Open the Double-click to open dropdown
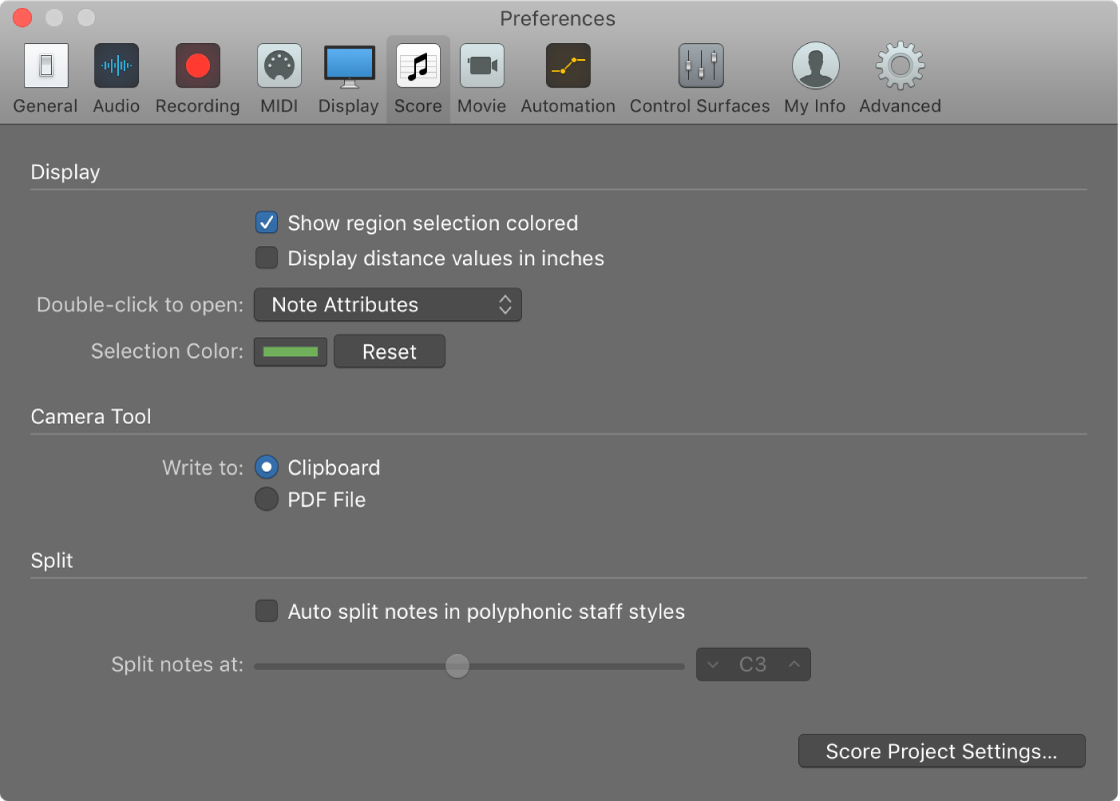 click(387, 305)
